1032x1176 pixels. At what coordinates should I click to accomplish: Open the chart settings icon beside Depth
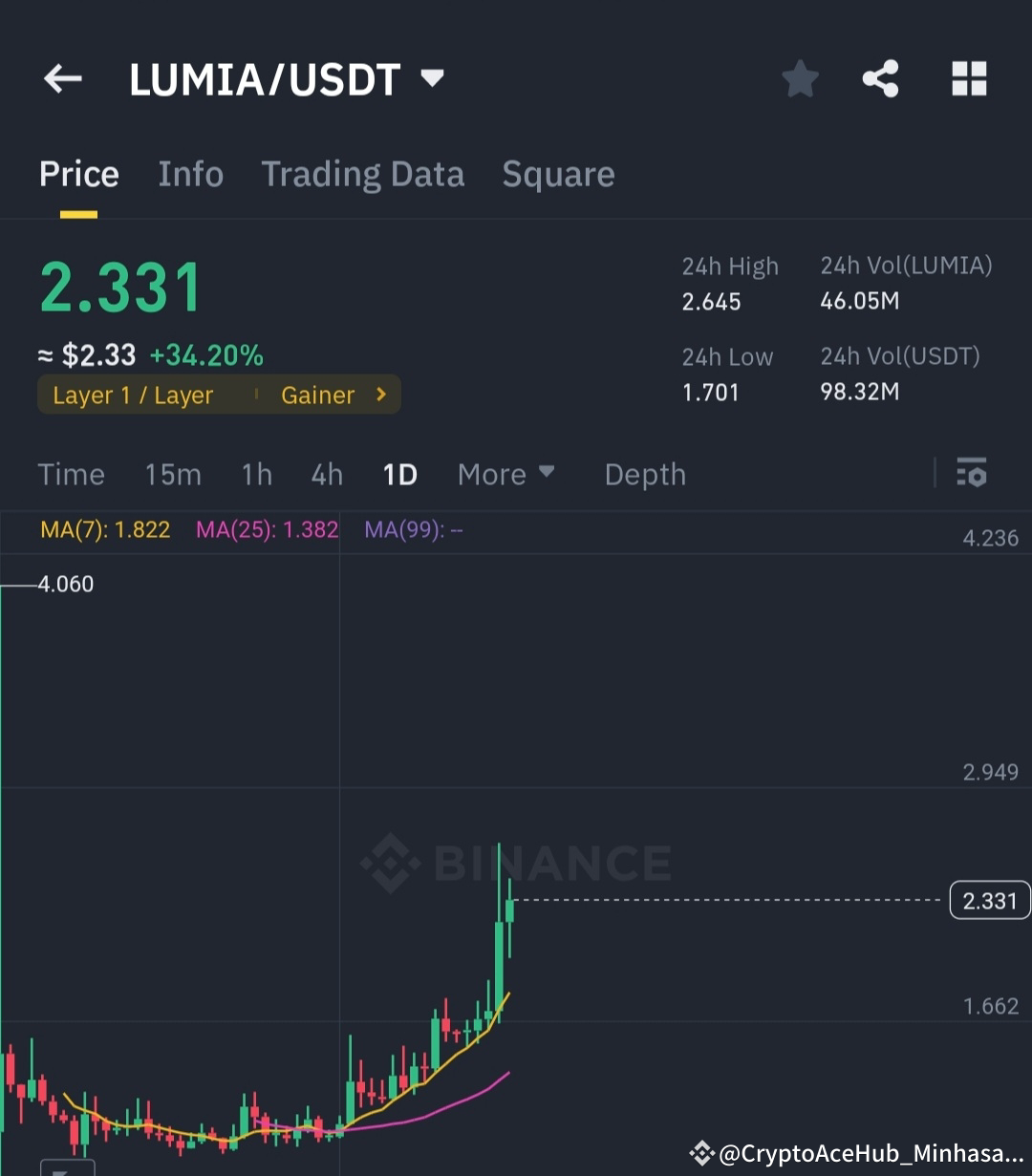(972, 473)
